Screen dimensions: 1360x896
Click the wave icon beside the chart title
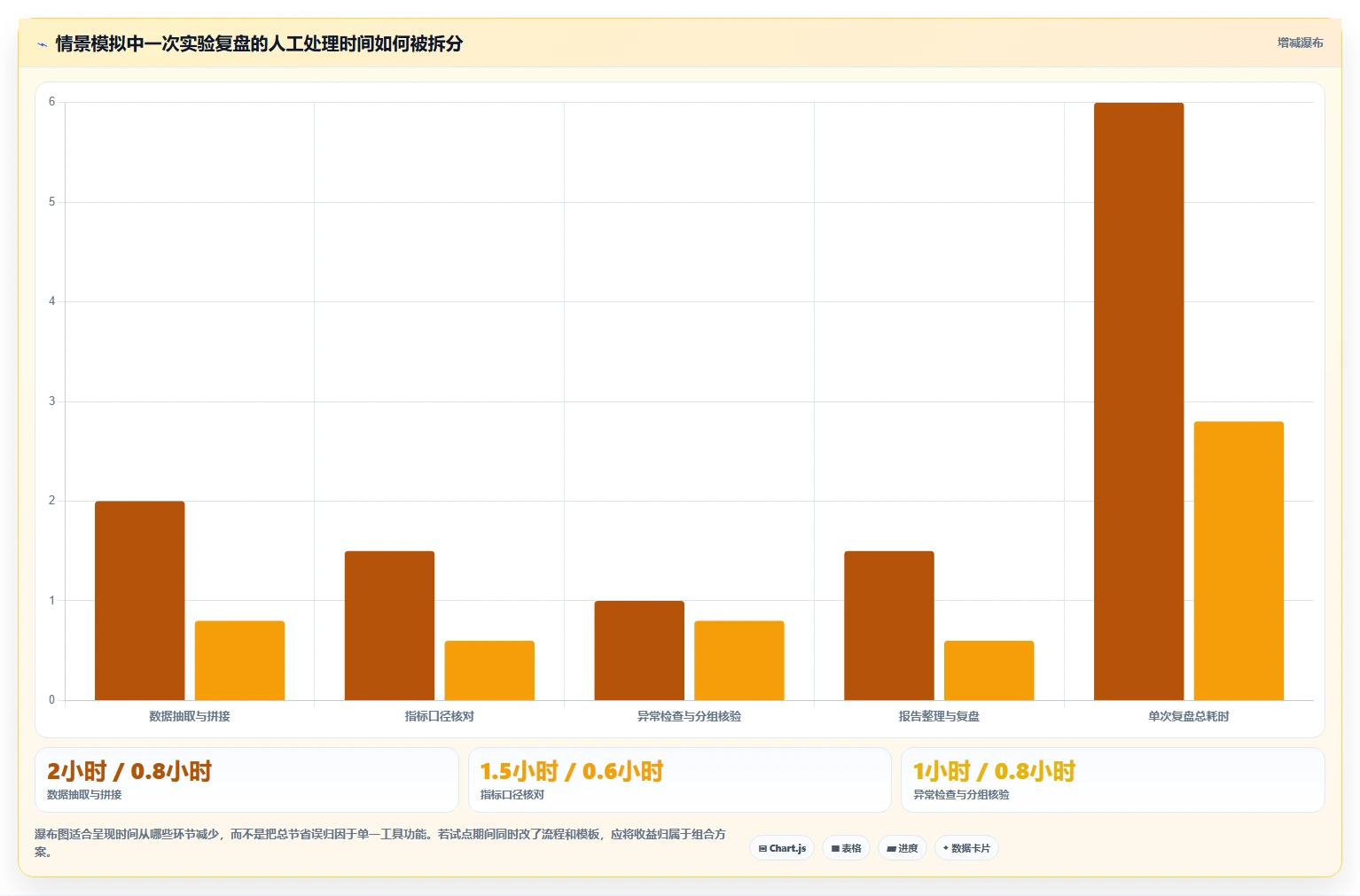42,44
